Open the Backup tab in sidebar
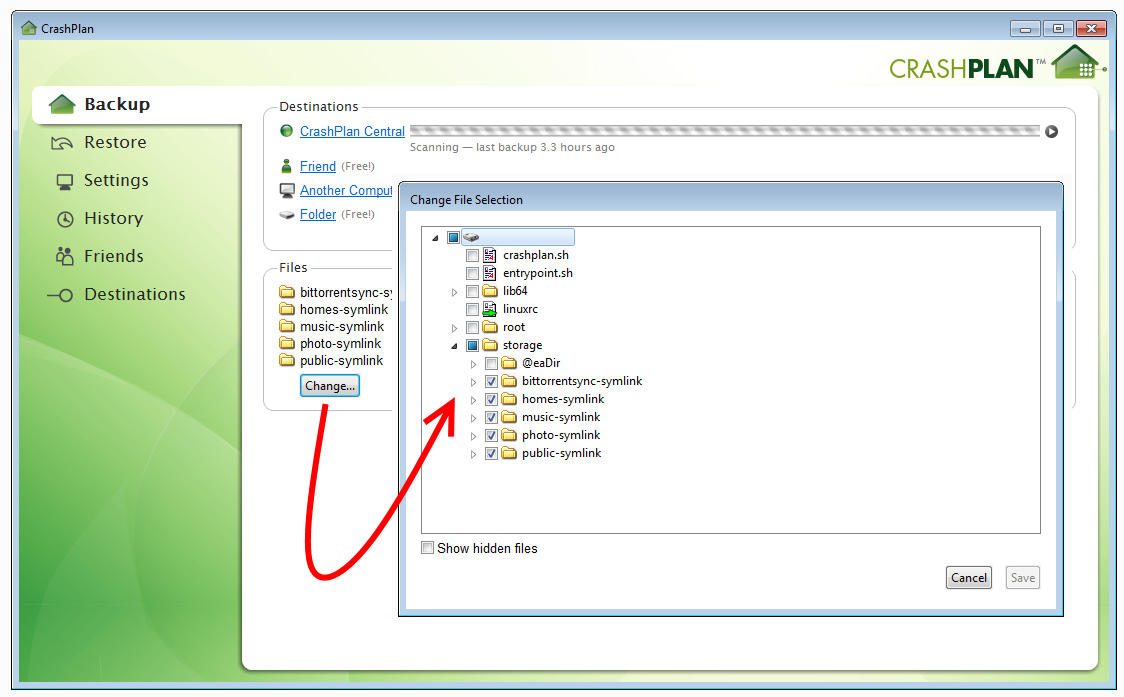The image size is (1124, 697). [x=138, y=105]
